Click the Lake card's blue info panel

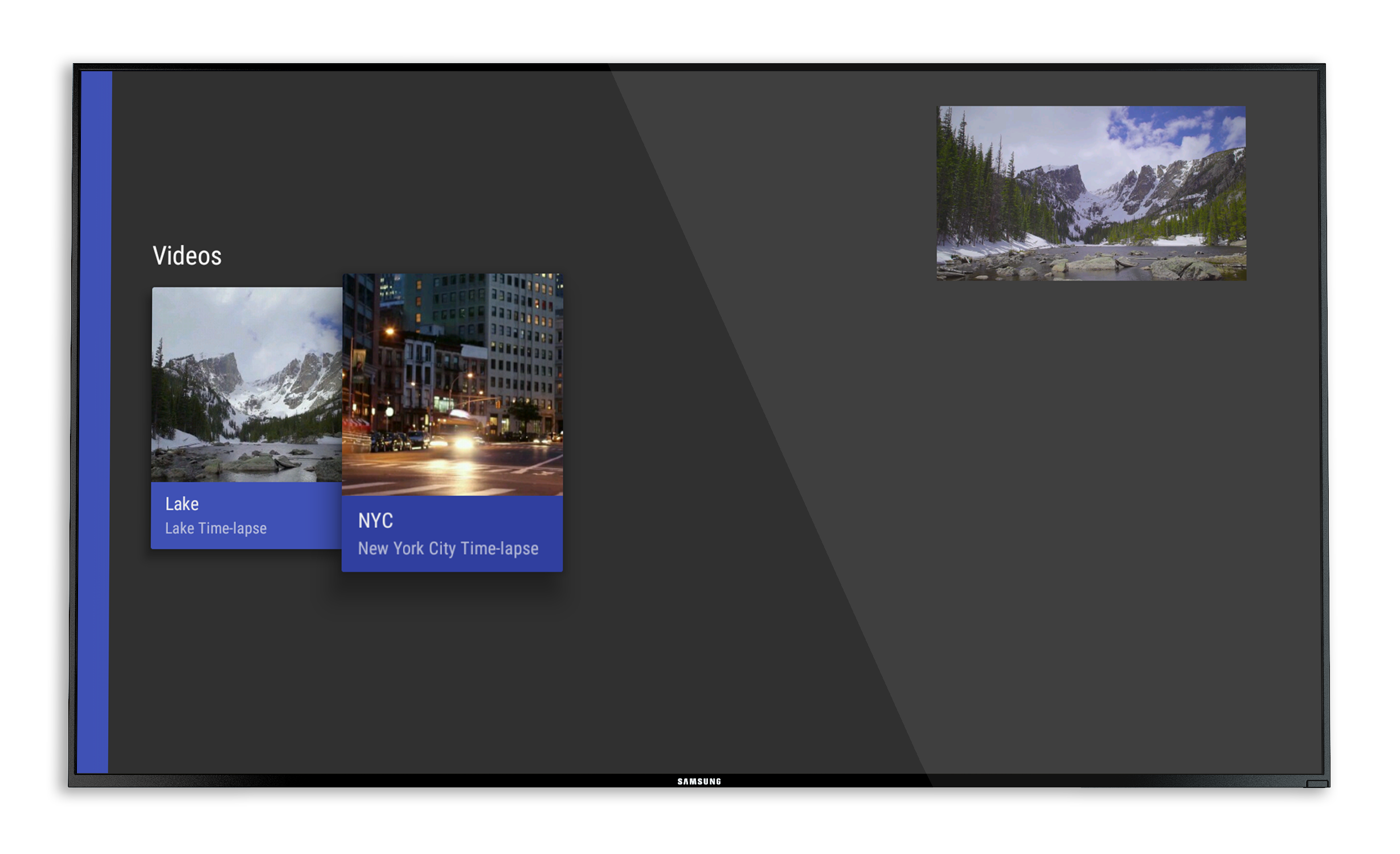296,515
